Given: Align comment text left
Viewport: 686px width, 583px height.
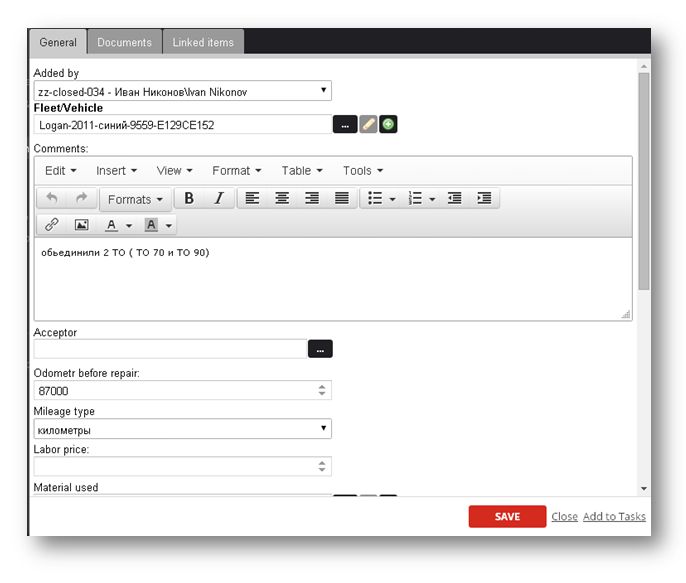Looking at the screenshot, I should tap(252, 199).
